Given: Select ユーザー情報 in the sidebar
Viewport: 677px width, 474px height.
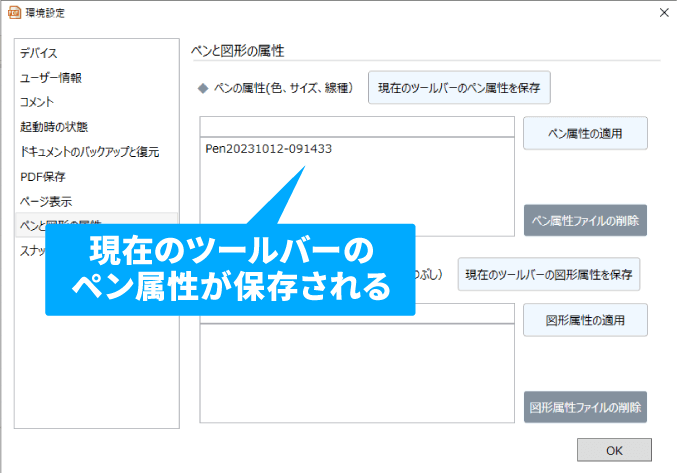Looking at the screenshot, I should click(51, 77).
